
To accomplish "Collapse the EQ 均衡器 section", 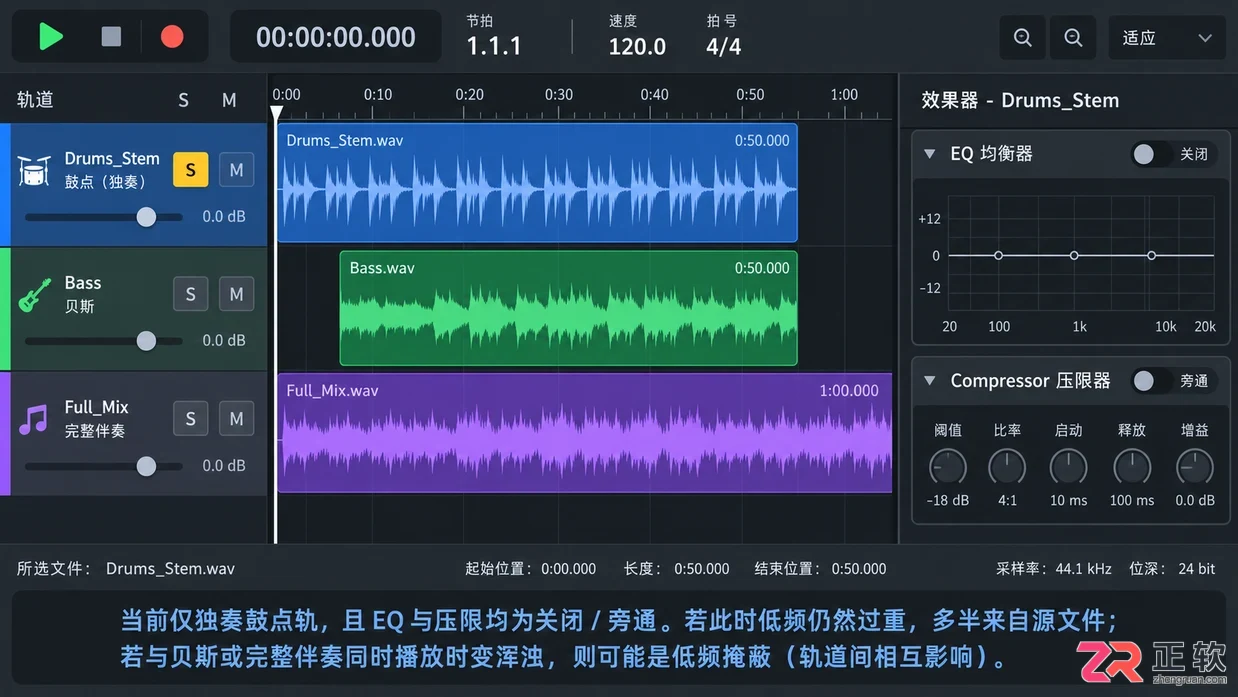I will tap(929, 154).
